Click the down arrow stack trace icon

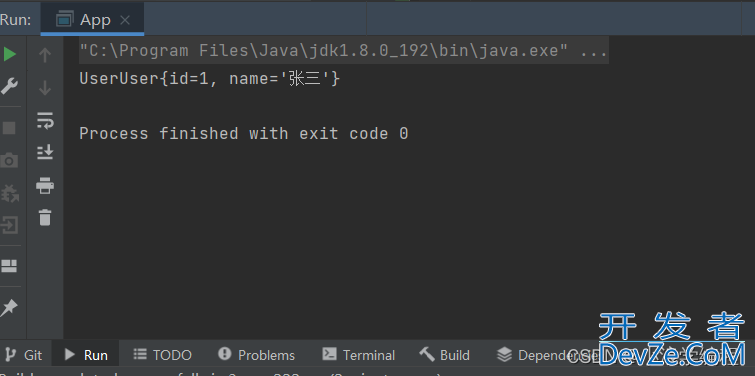[x=45, y=88]
